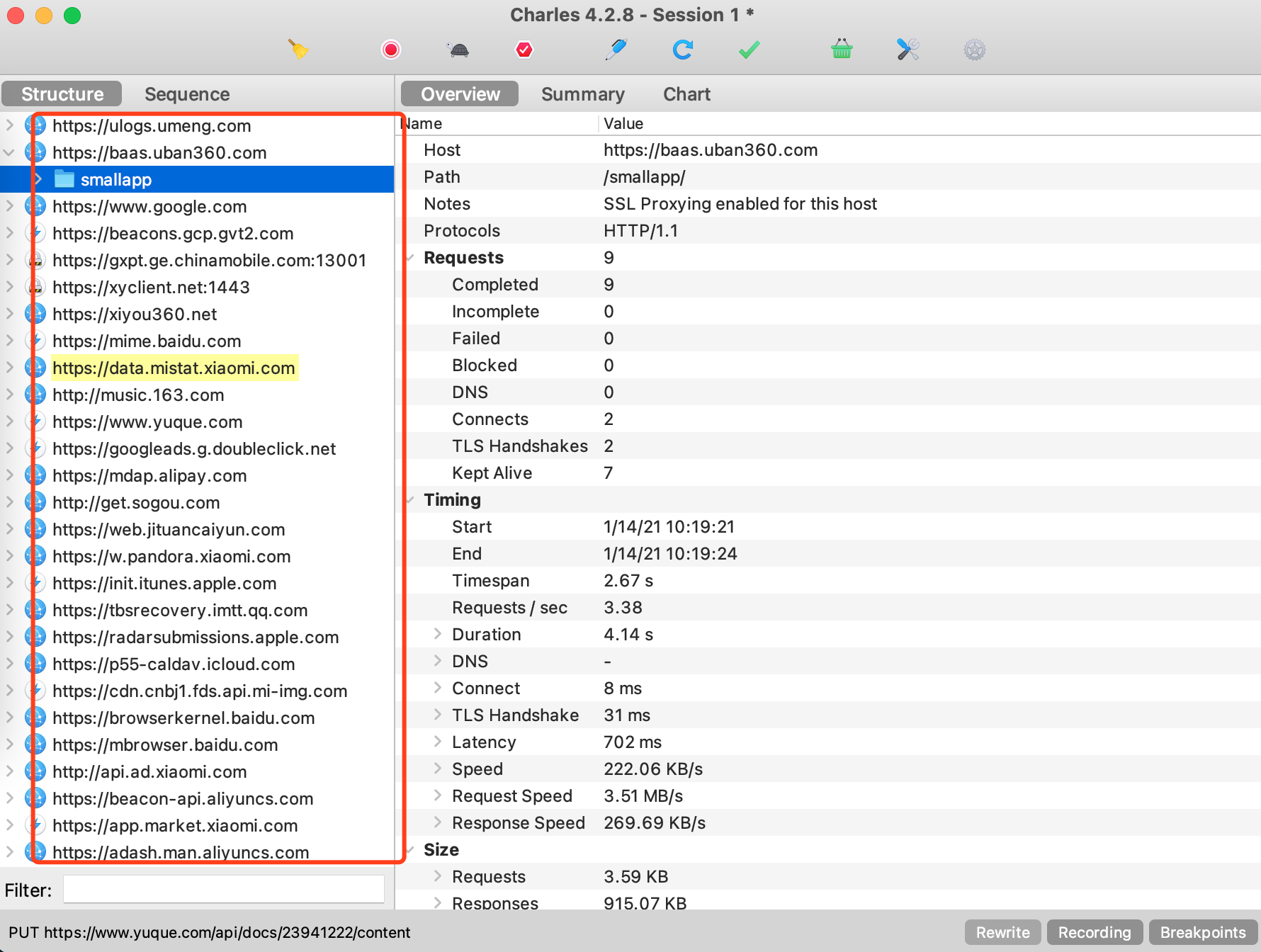Click the Breakpoints status button
The width and height of the screenshot is (1261, 952).
pos(1203,932)
